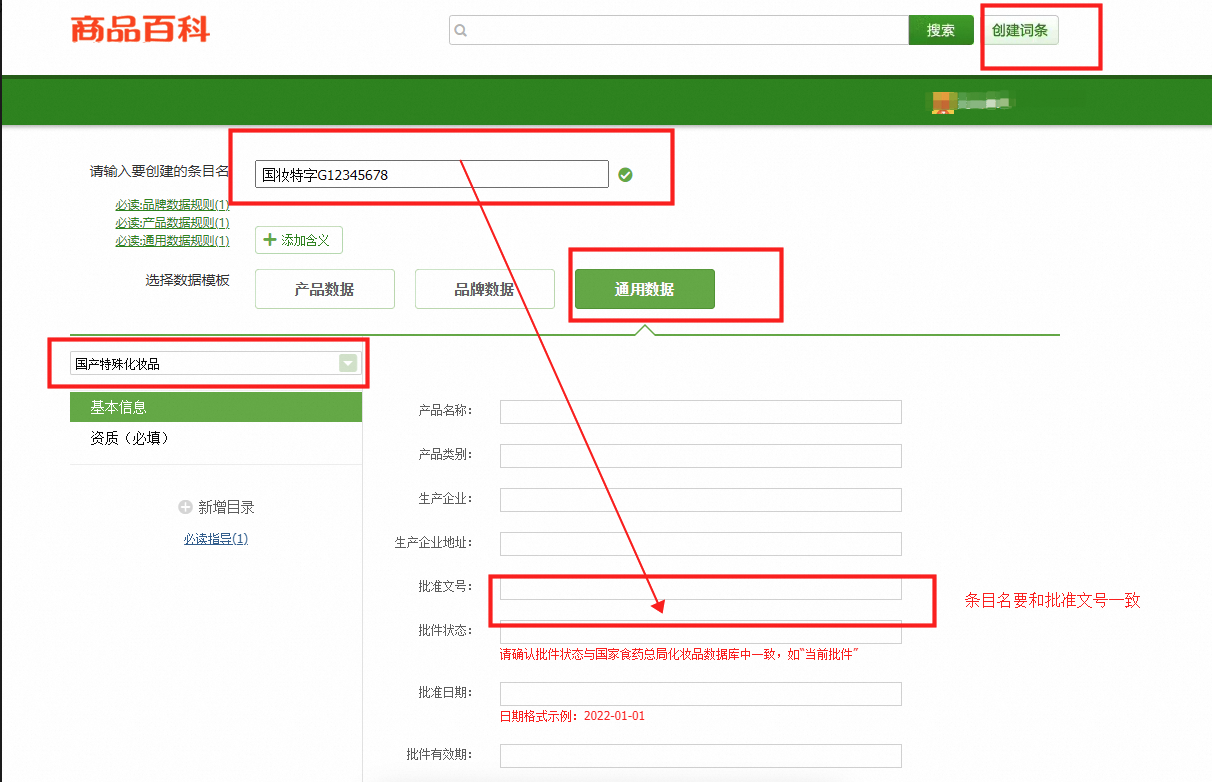Click the blurred user avatar
1212x782 pixels.
[941, 102]
